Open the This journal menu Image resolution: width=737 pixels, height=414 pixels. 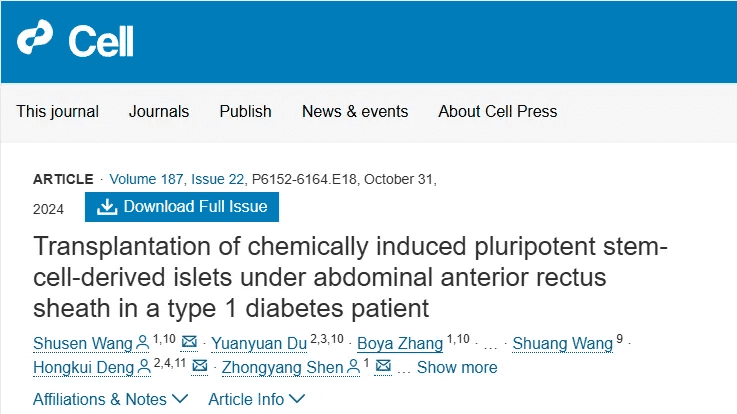click(57, 111)
